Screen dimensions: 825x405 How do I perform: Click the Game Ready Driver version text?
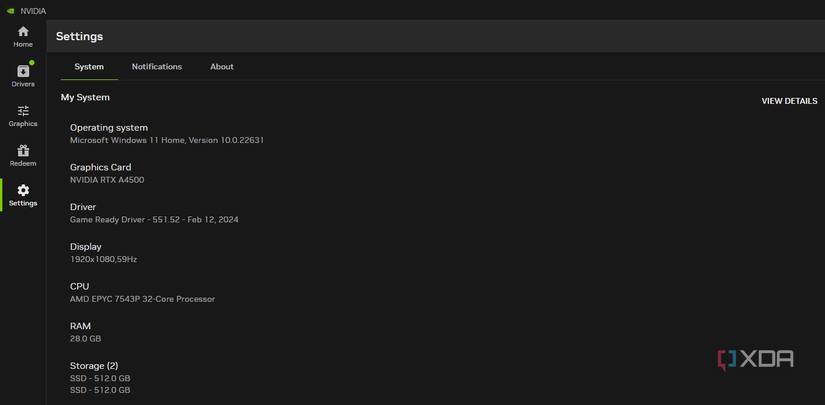pyautogui.click(x=154, y=219)
